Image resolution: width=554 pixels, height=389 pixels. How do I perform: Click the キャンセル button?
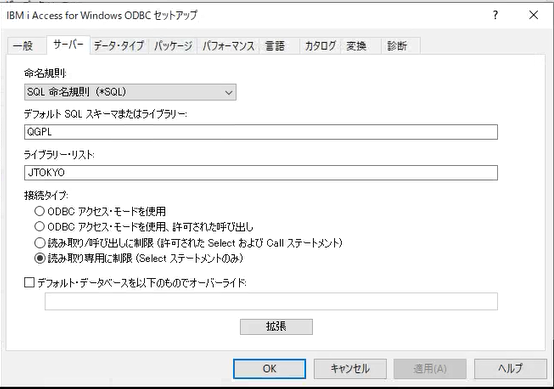point(350,369)
